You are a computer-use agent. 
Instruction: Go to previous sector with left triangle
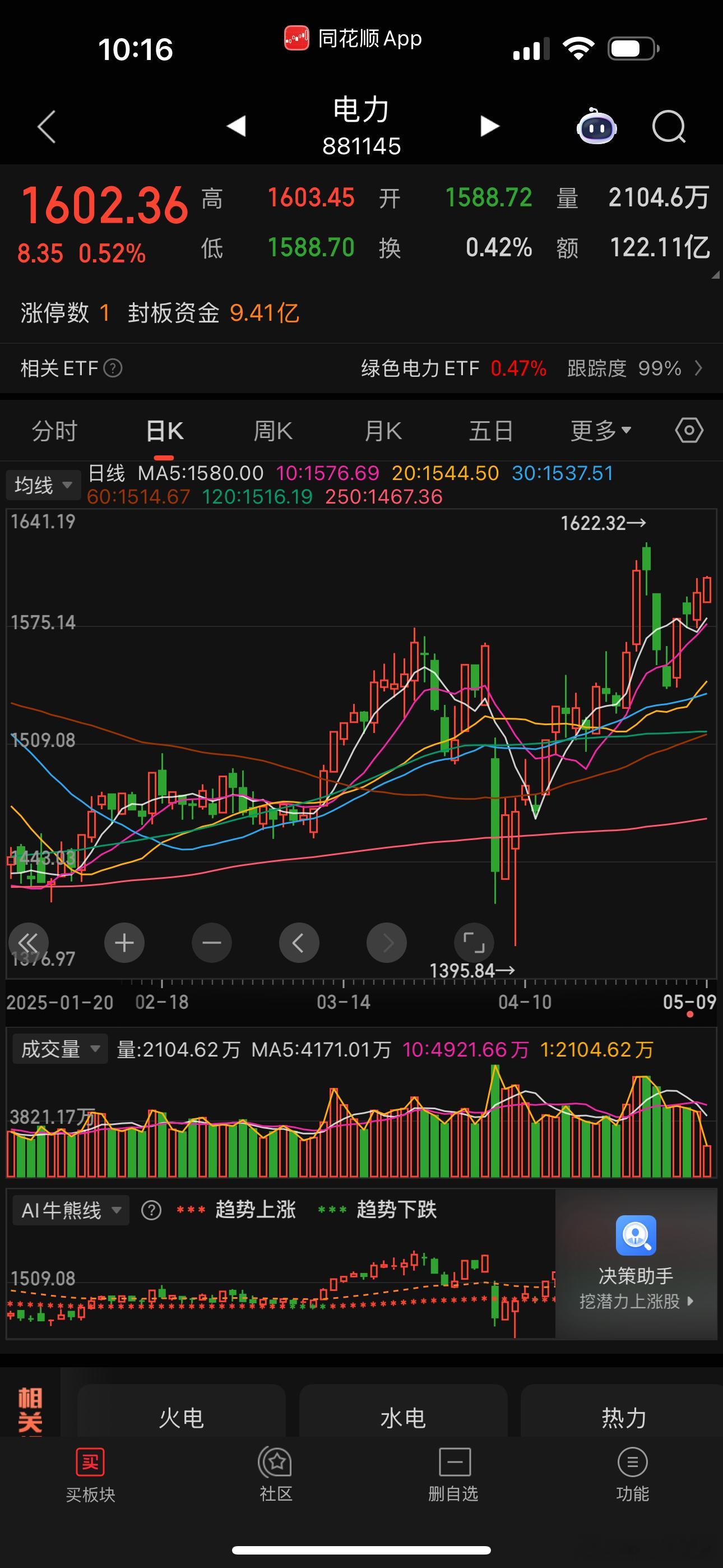click(x=236, y=126)
